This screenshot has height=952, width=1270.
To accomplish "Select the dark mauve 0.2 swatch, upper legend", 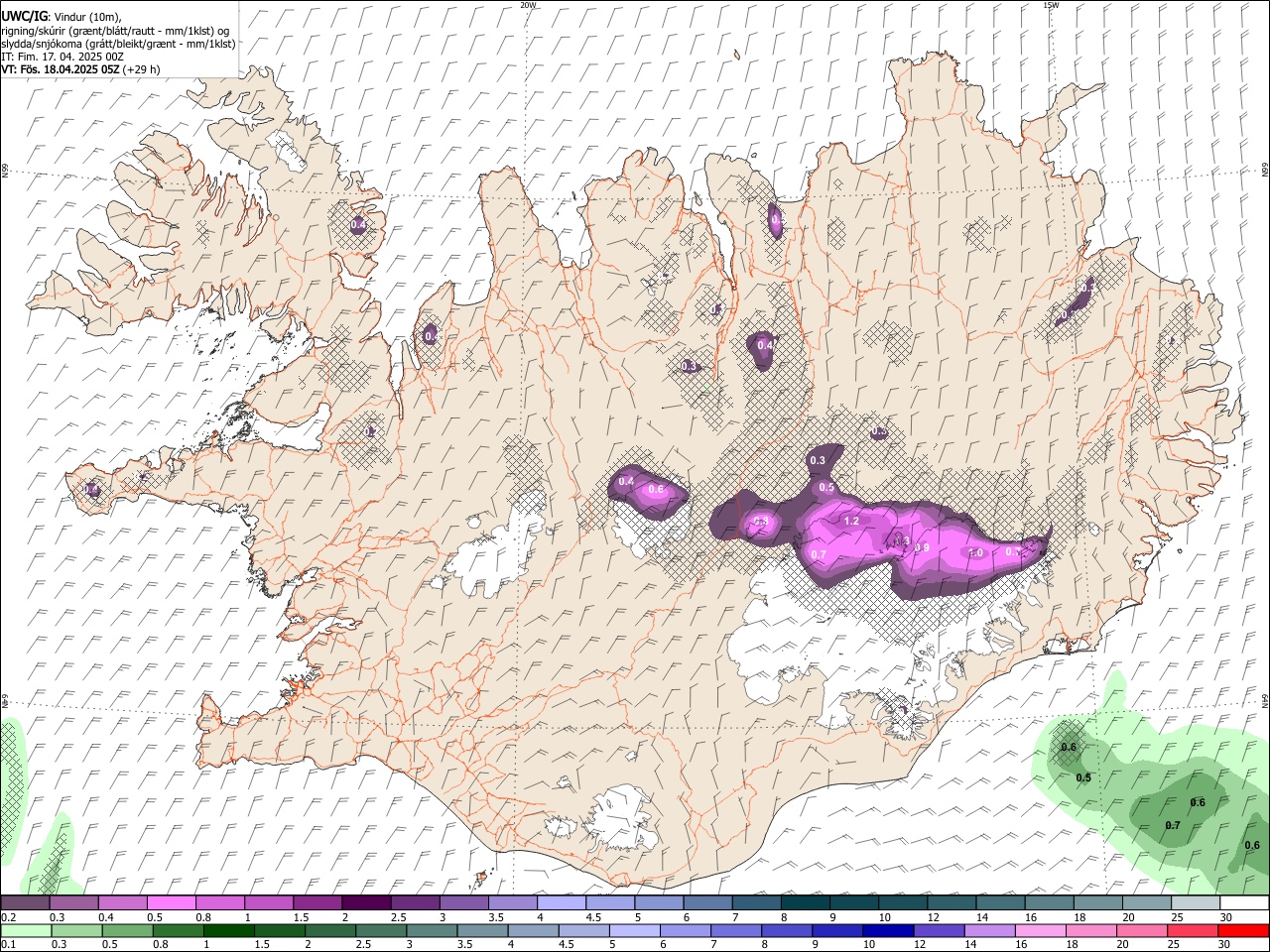I will (25, 903).
